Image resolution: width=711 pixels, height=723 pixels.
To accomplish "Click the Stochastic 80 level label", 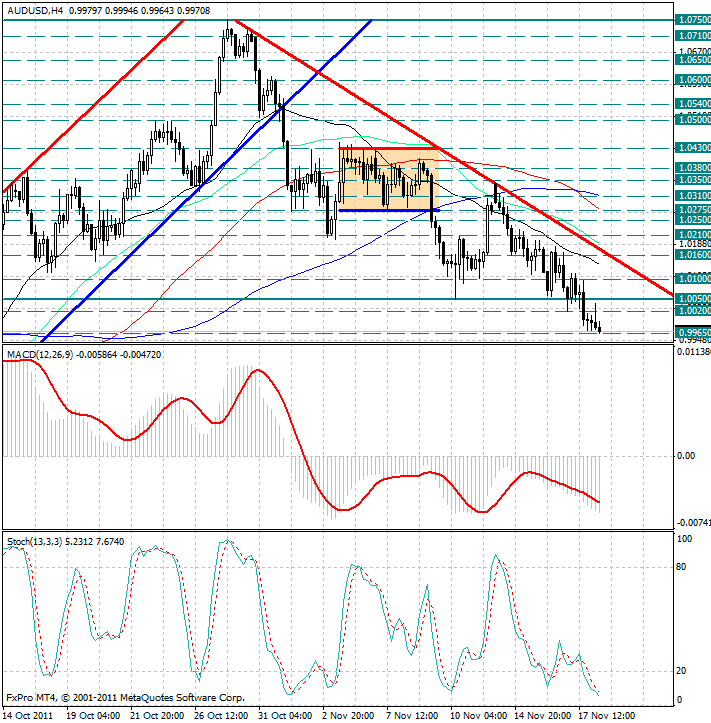I will point(681,567).
